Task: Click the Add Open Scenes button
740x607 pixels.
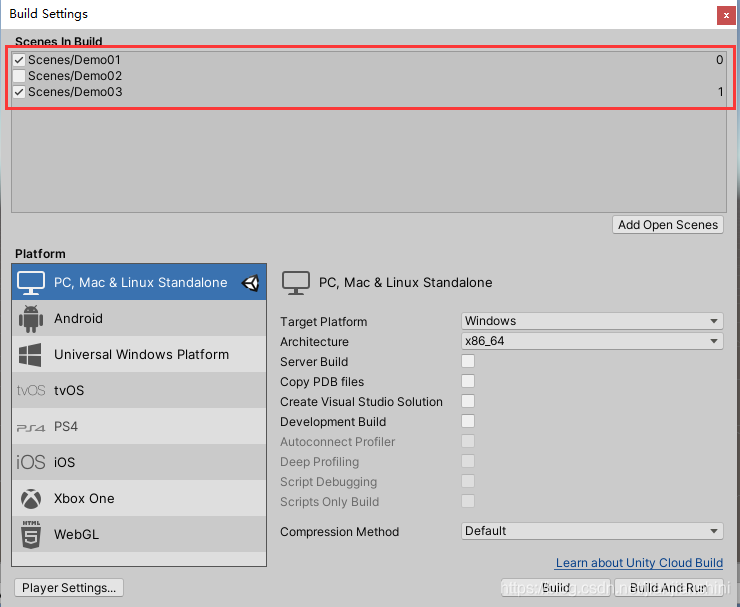Action: (x=668, y=225)
